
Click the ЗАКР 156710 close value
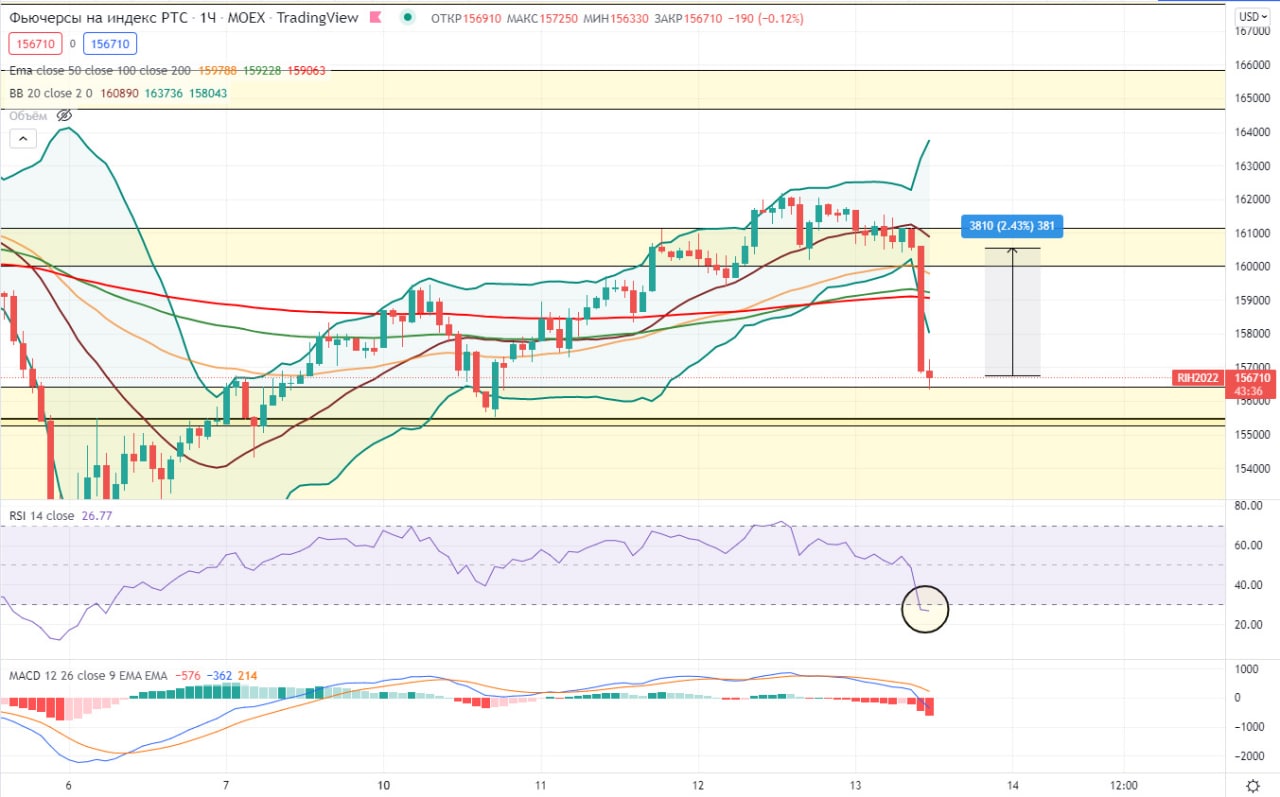688,19
